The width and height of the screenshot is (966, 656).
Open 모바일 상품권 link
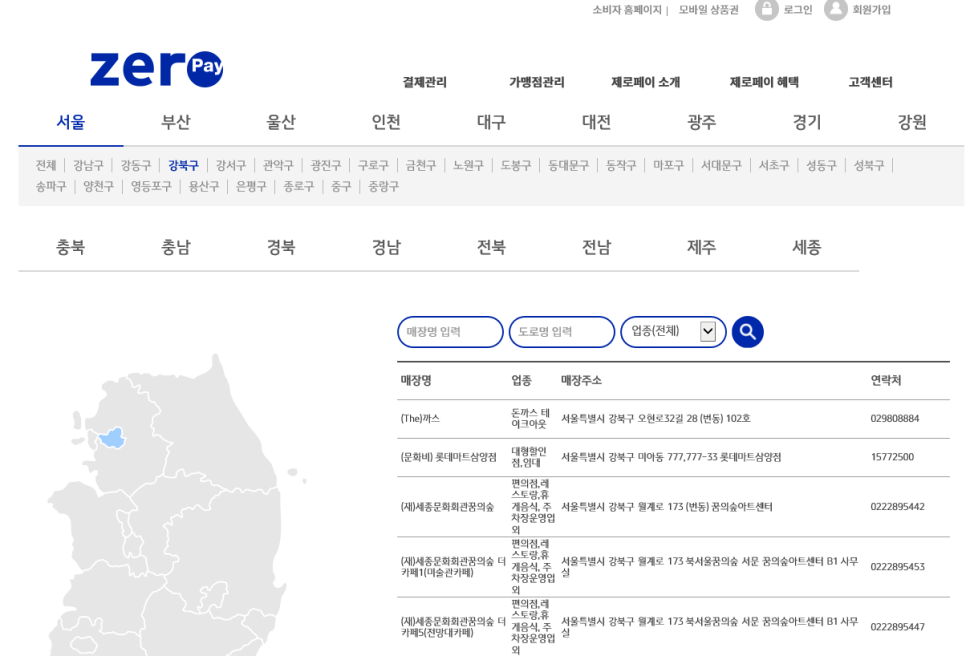tap(708, 10)
